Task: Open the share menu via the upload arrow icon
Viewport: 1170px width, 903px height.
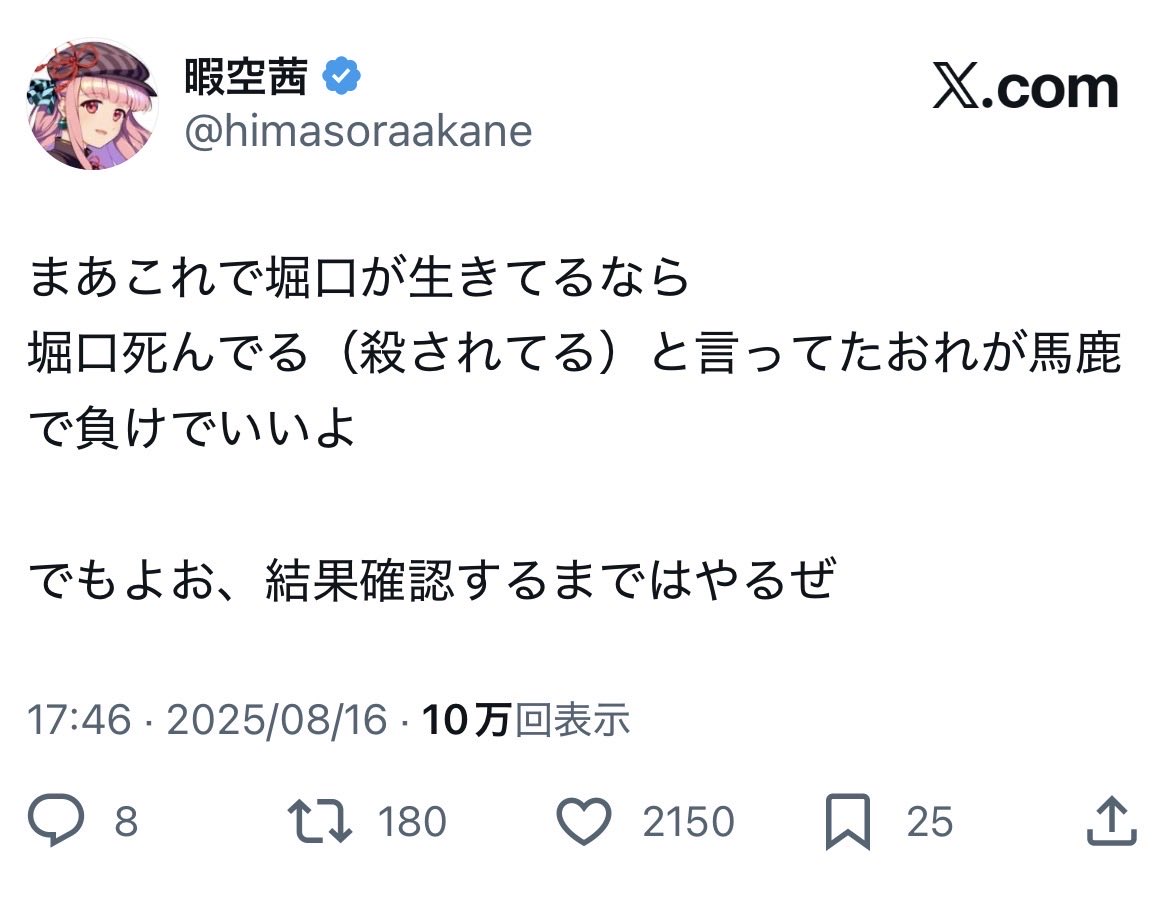Action: pos(1110,822)
